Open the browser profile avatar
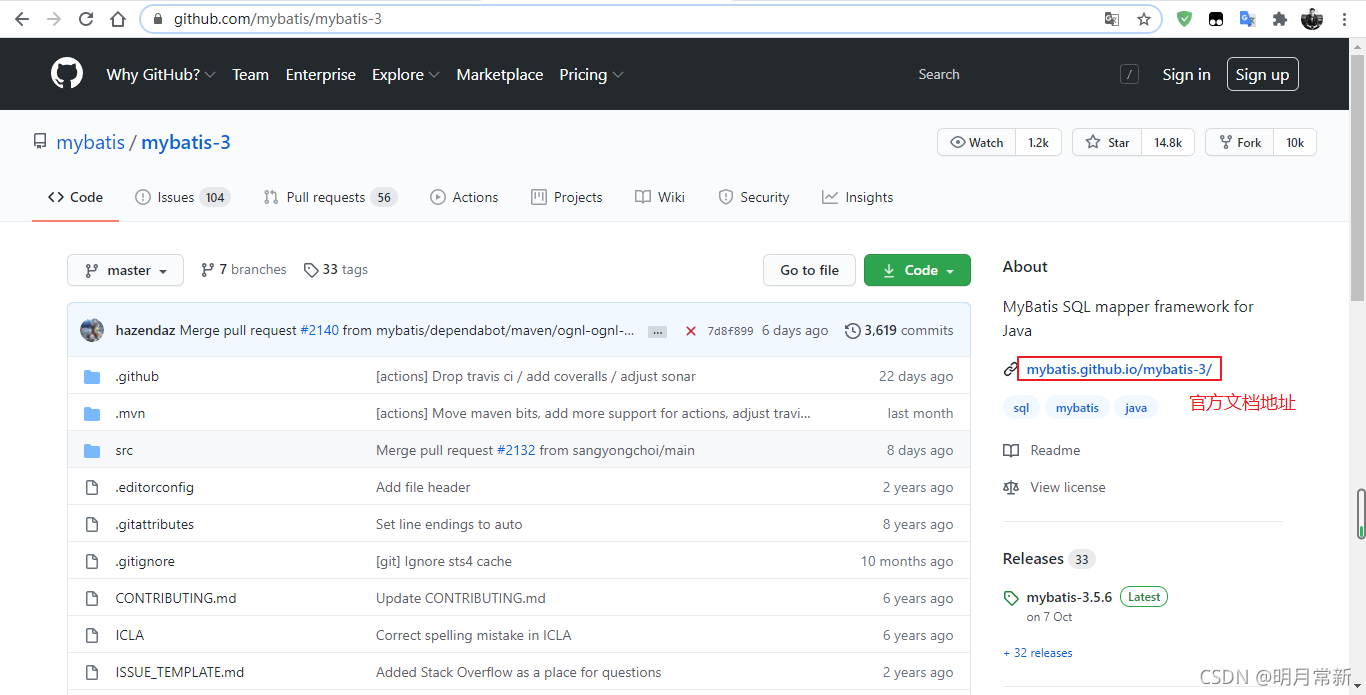Image resolution: width=1366 pixels, height=695 pixels. 1312,19
